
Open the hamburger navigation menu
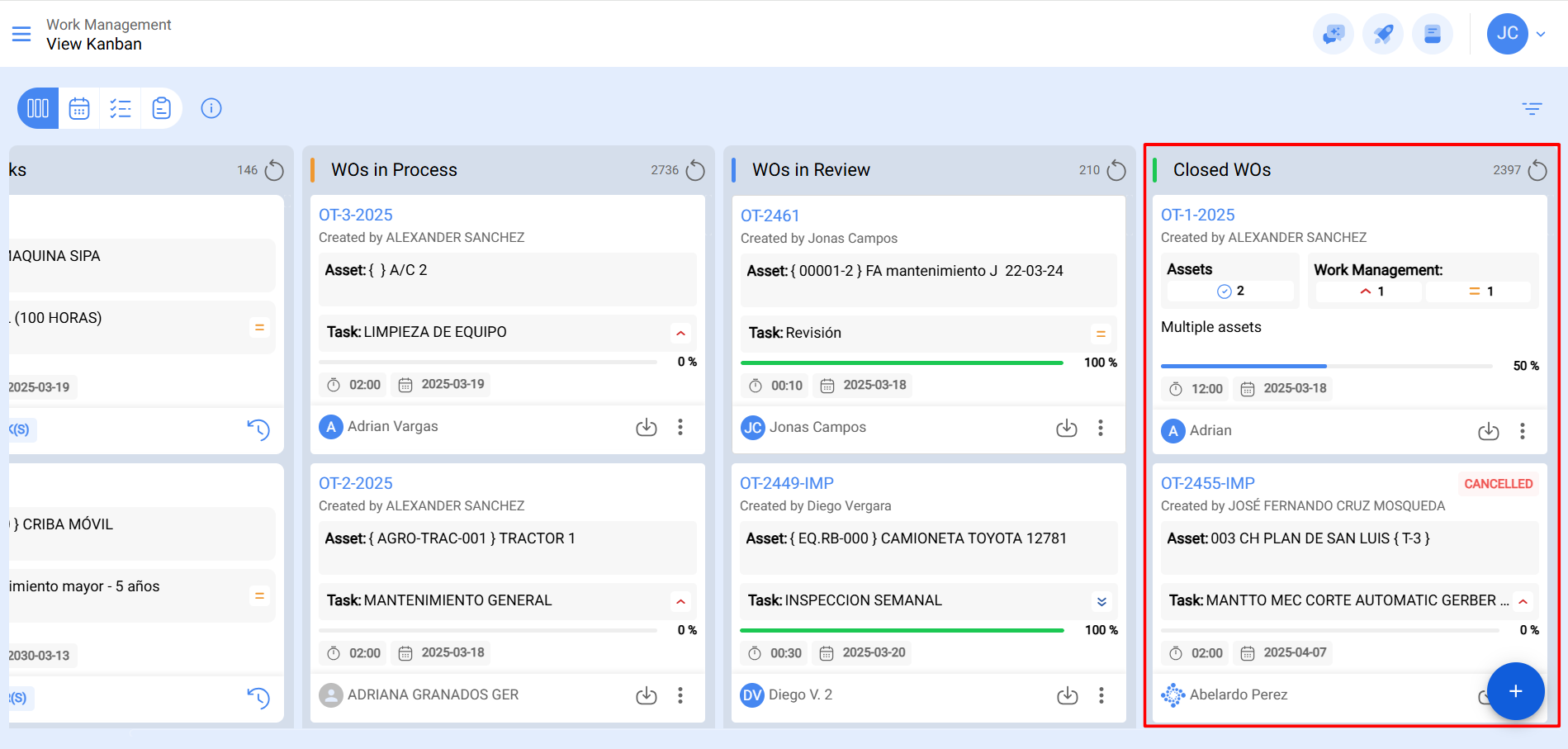(x=21, y=34)
